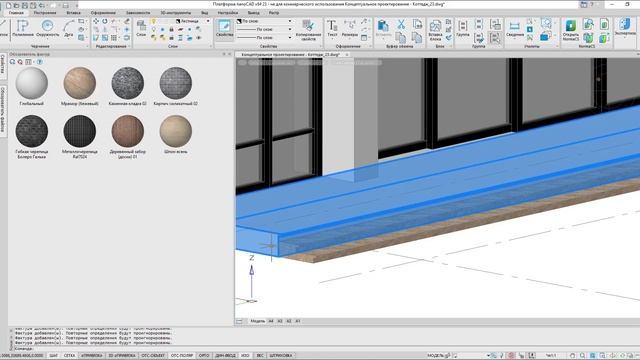Toggle оПРИВЯЗКА object snap in status bar
The height and width of the screenshot is (360, 640).
pyautogui.click(x=92, y=356)
